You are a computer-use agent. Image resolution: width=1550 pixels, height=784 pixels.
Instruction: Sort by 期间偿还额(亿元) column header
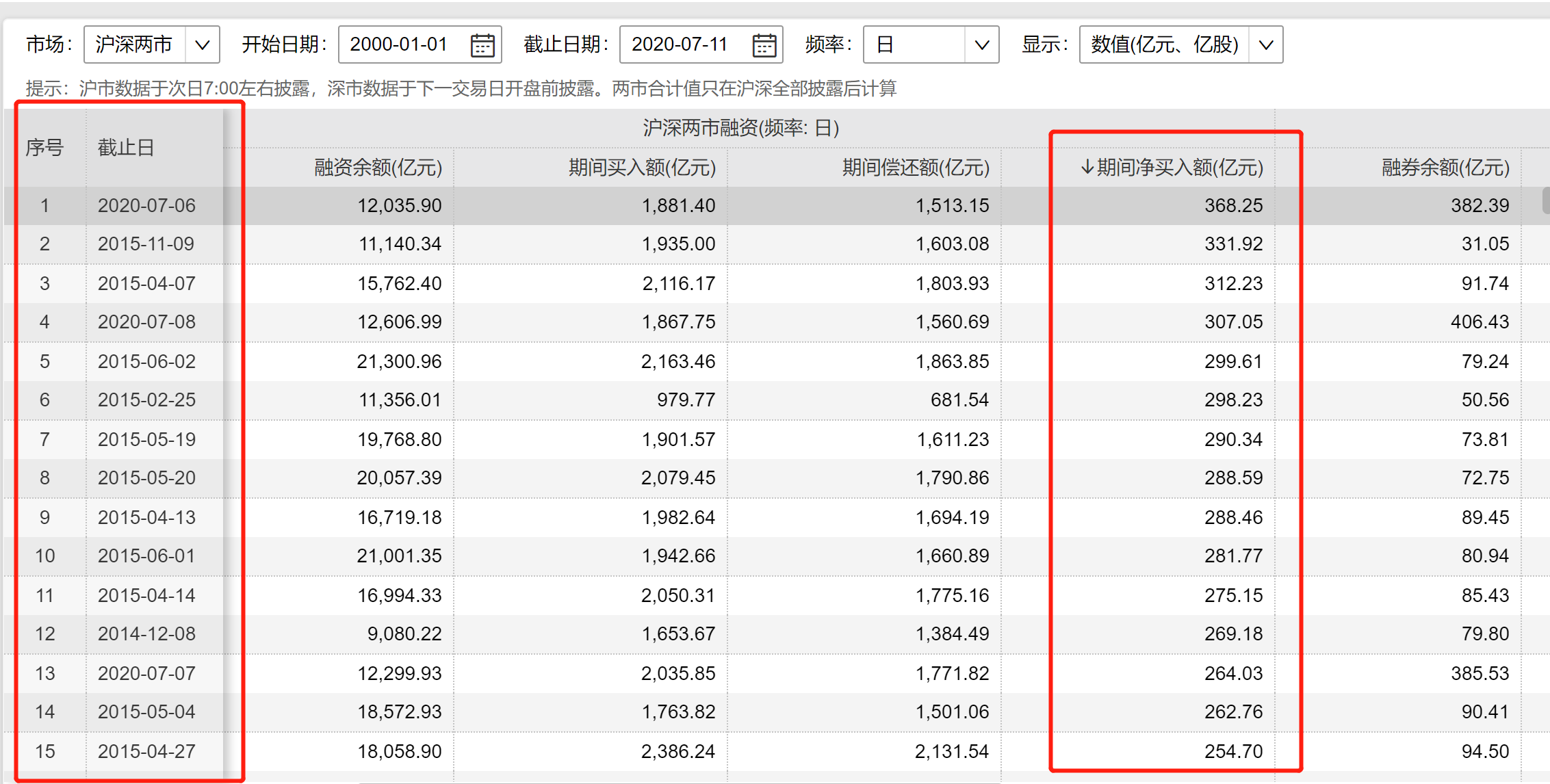tap(916, 168)
